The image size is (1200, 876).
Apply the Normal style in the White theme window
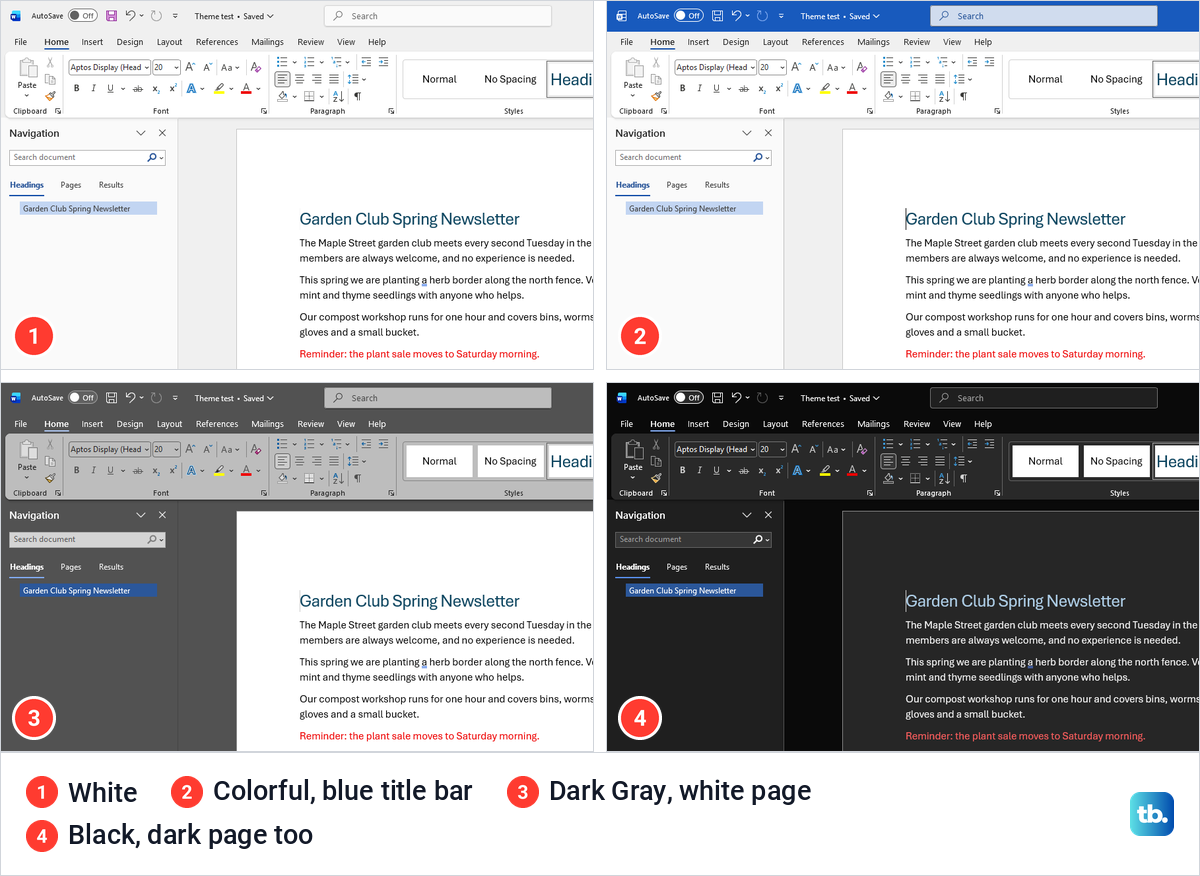click(439, 79)
